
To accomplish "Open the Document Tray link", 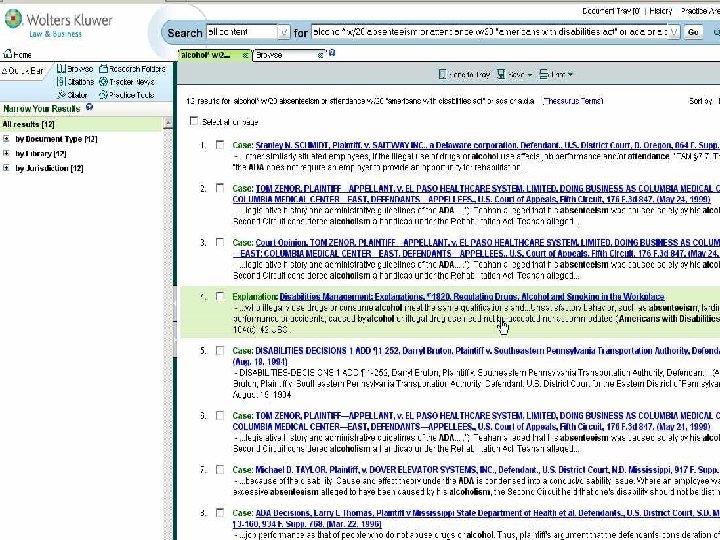I will click(611, 11).
